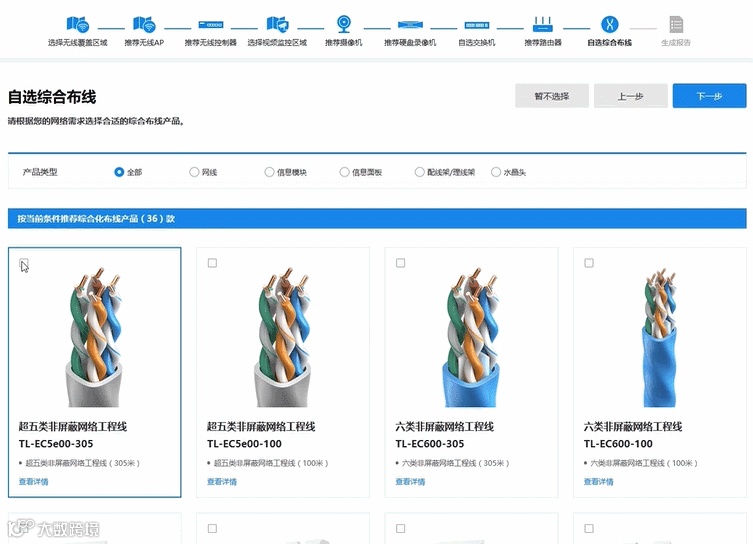Image resolution: width=753 pixels, height=544 pixels.
Task: Click the 推荐摄像机 step label
Action: [x=343, y=43]
